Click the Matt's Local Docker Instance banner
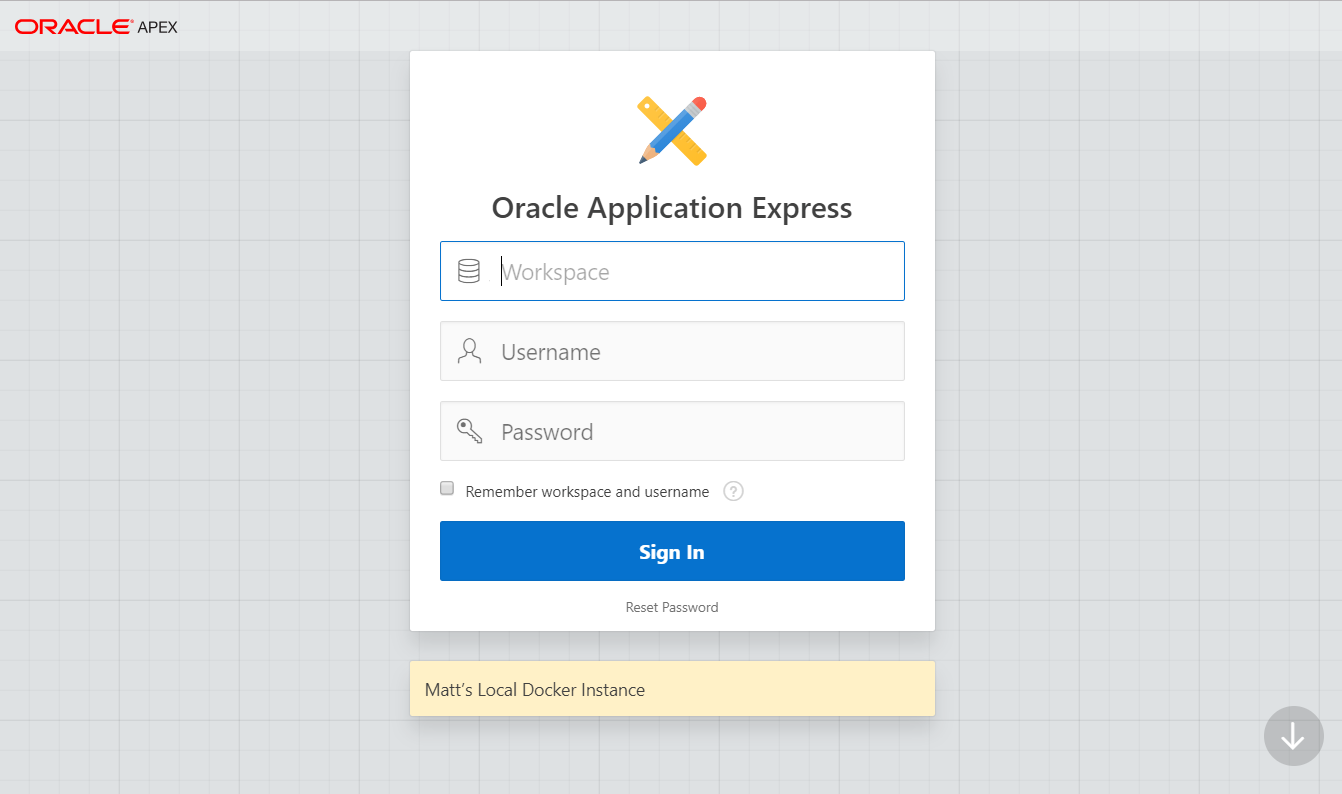 [672, 689]
